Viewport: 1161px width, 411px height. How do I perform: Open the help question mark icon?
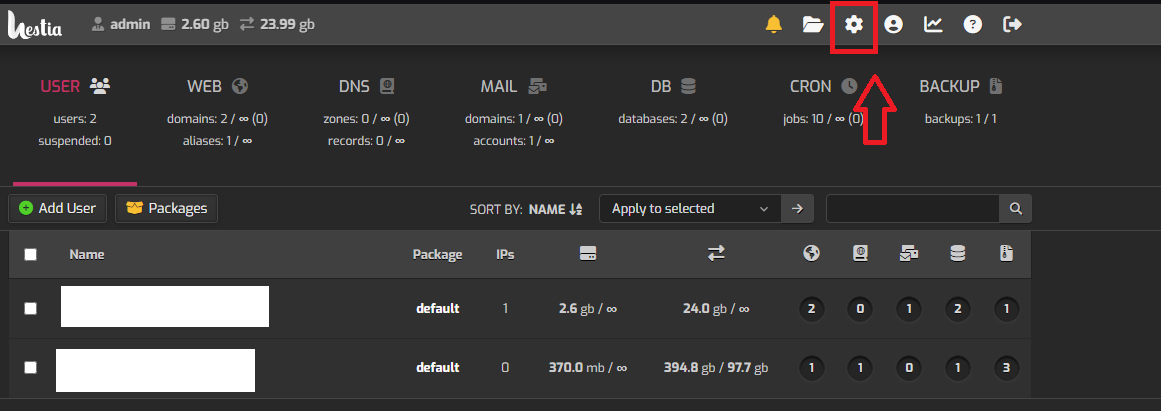tap(973, 25)
